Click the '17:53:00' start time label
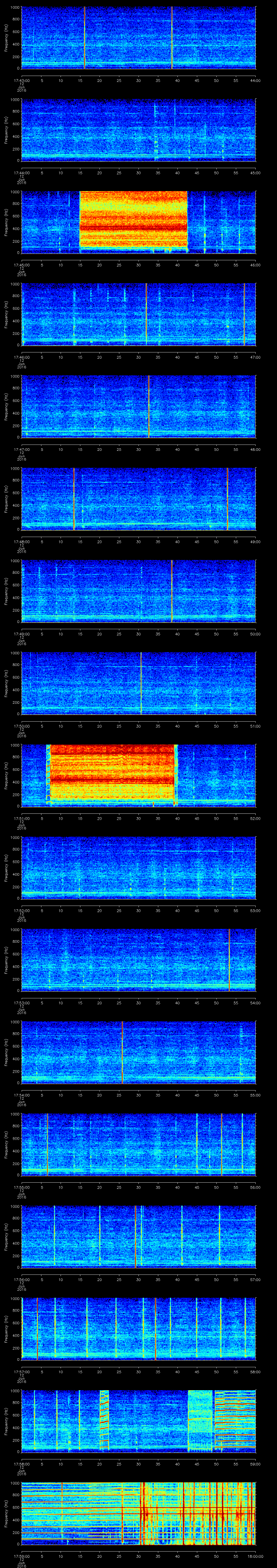The width and height of the screenshot is (277, 1568). tap(22, 1003)
